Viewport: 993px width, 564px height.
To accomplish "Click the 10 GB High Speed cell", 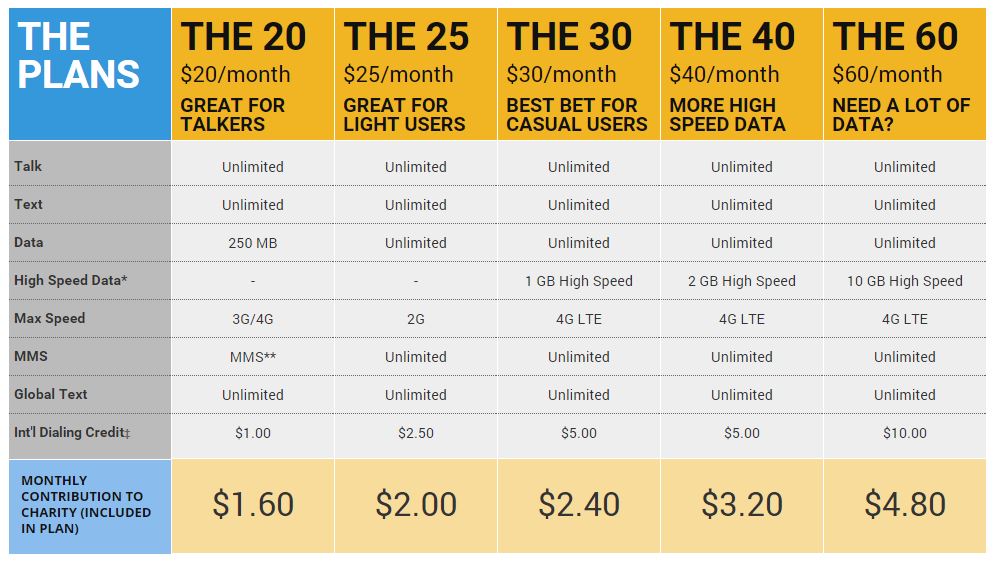I will (x=905, y=281).
